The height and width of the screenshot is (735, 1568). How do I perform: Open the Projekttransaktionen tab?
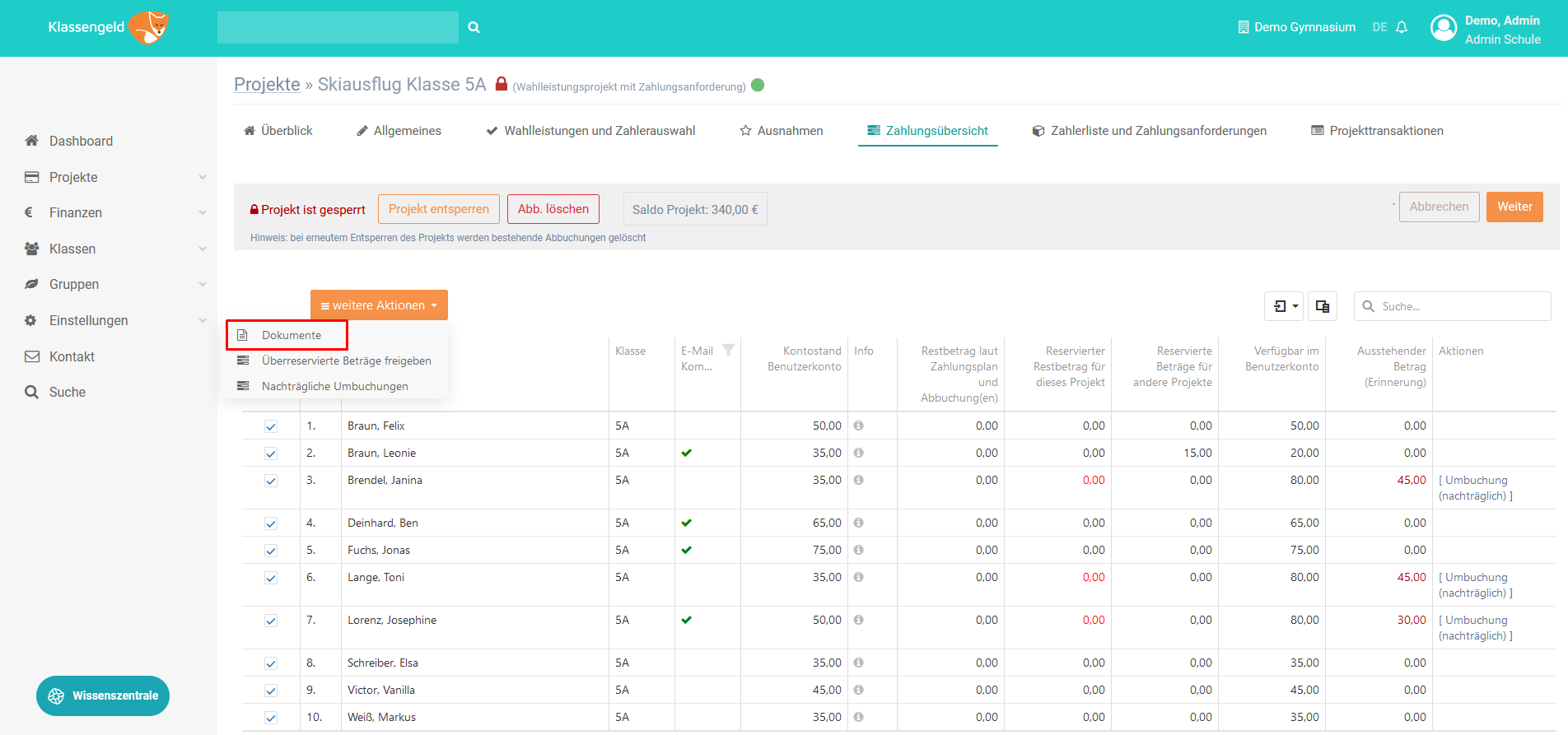pos(1378,131)
